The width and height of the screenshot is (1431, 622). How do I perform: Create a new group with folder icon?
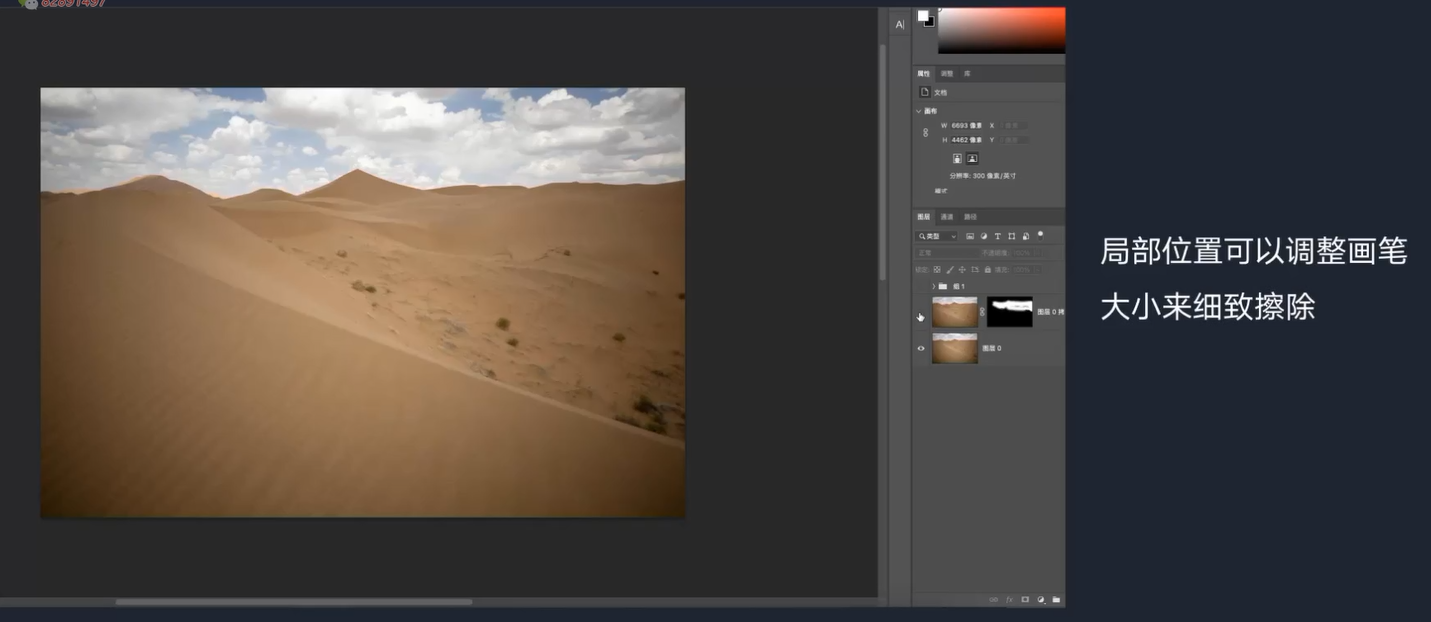pyautogui.click(x=1056, y=600)
